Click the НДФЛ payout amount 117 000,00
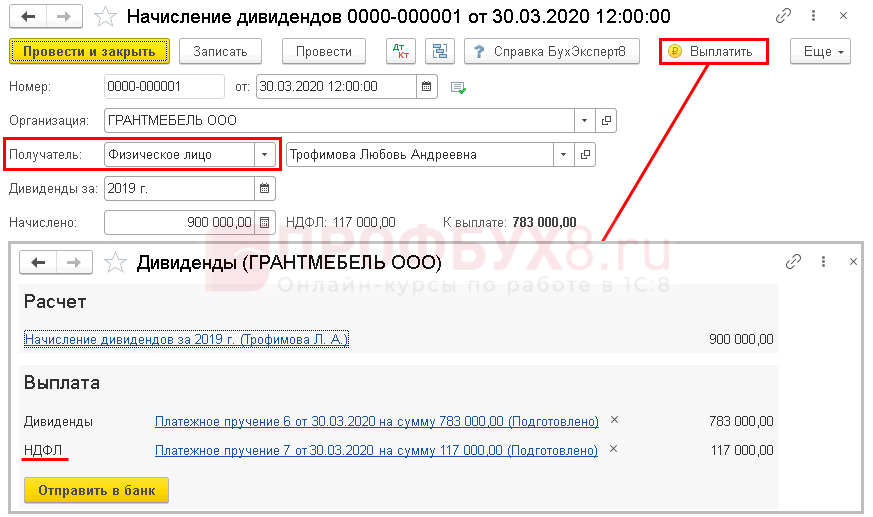Image resolution: width=873 pixels, height=517 pixels. (742, 450)
